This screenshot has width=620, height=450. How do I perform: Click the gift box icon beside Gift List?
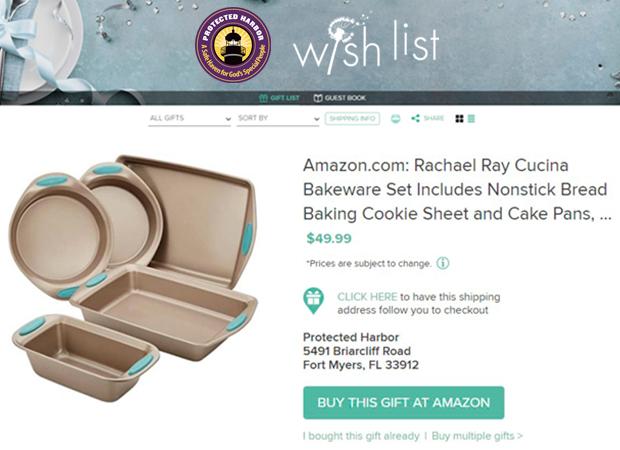[263, 98]
